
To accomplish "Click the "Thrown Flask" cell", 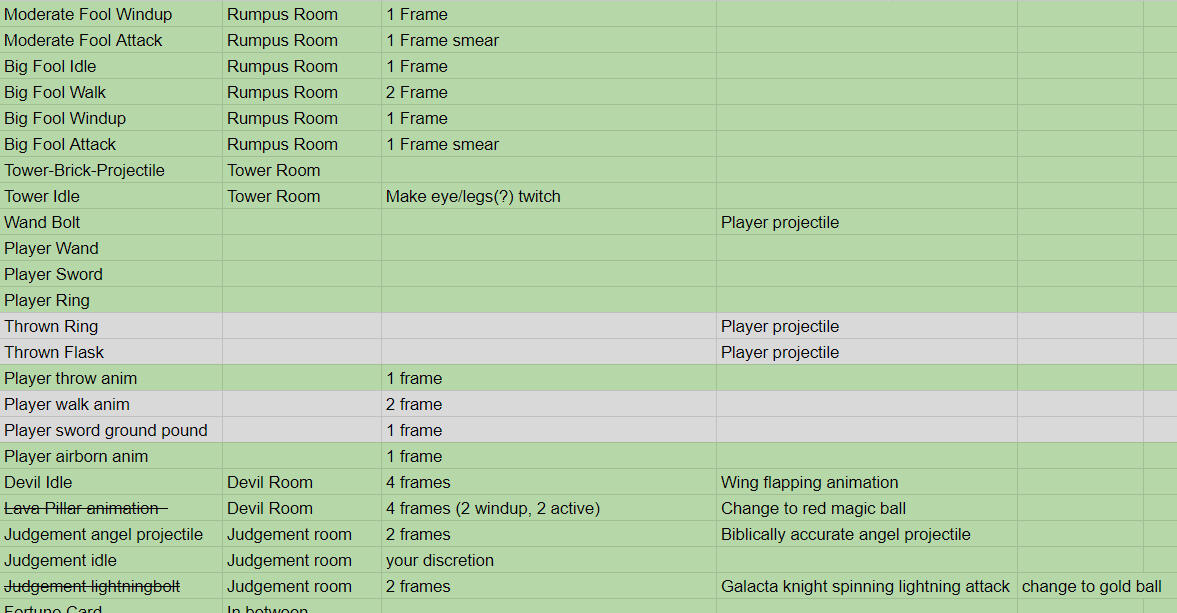I will coord(54,352).
